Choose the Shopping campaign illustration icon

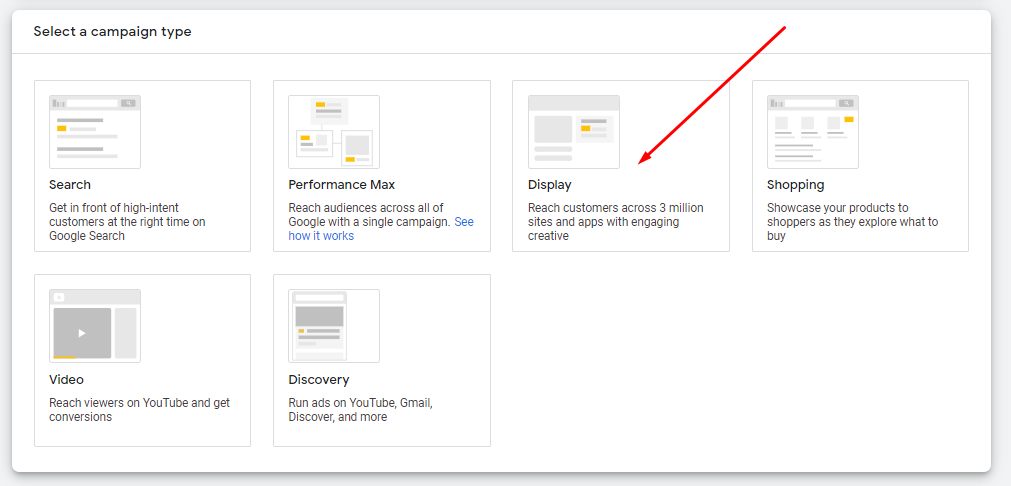point(812,132)
